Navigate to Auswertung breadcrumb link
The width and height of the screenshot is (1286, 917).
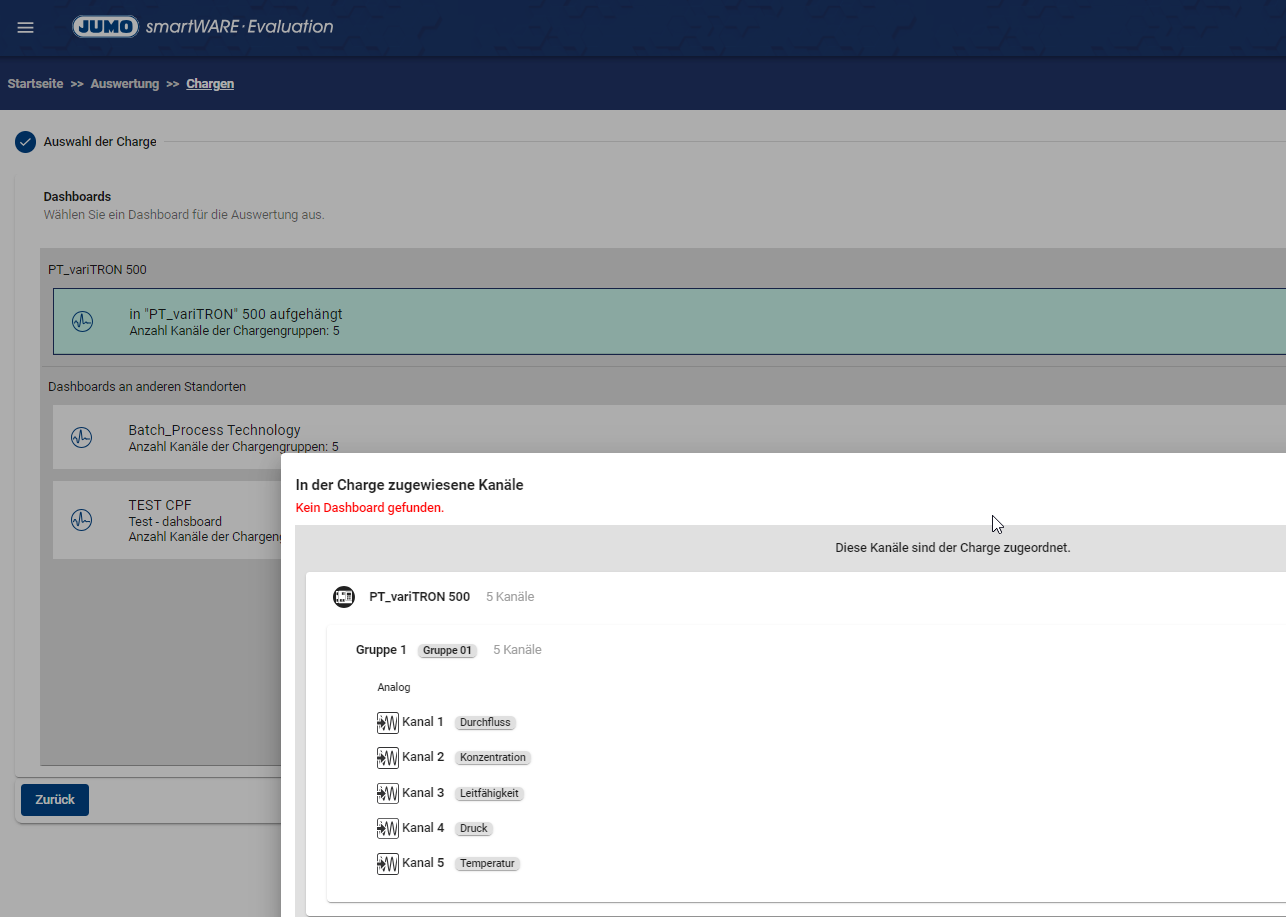(x=125, y=84)
